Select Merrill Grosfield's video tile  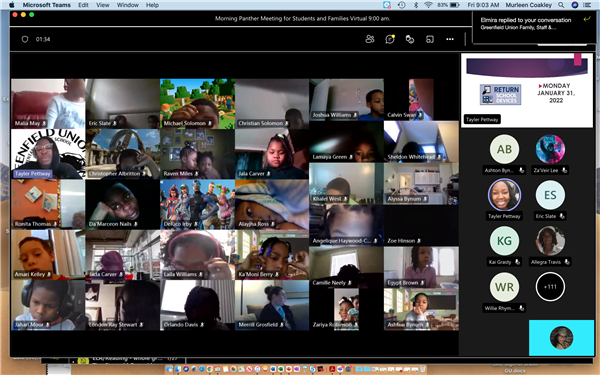click(272, 305)
